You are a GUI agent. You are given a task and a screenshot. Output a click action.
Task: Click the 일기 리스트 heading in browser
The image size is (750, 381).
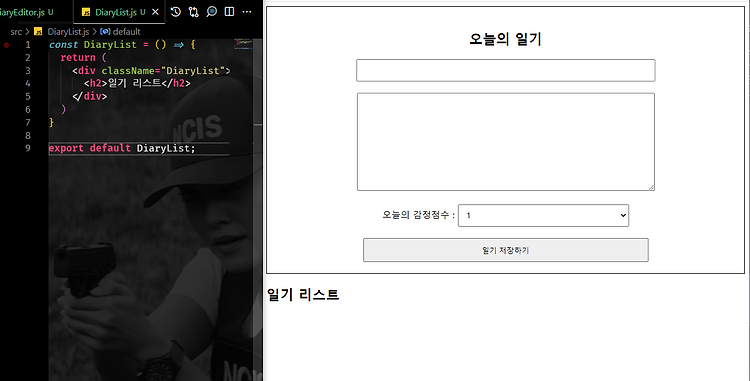pyautogui.click(x=303, y=294)
